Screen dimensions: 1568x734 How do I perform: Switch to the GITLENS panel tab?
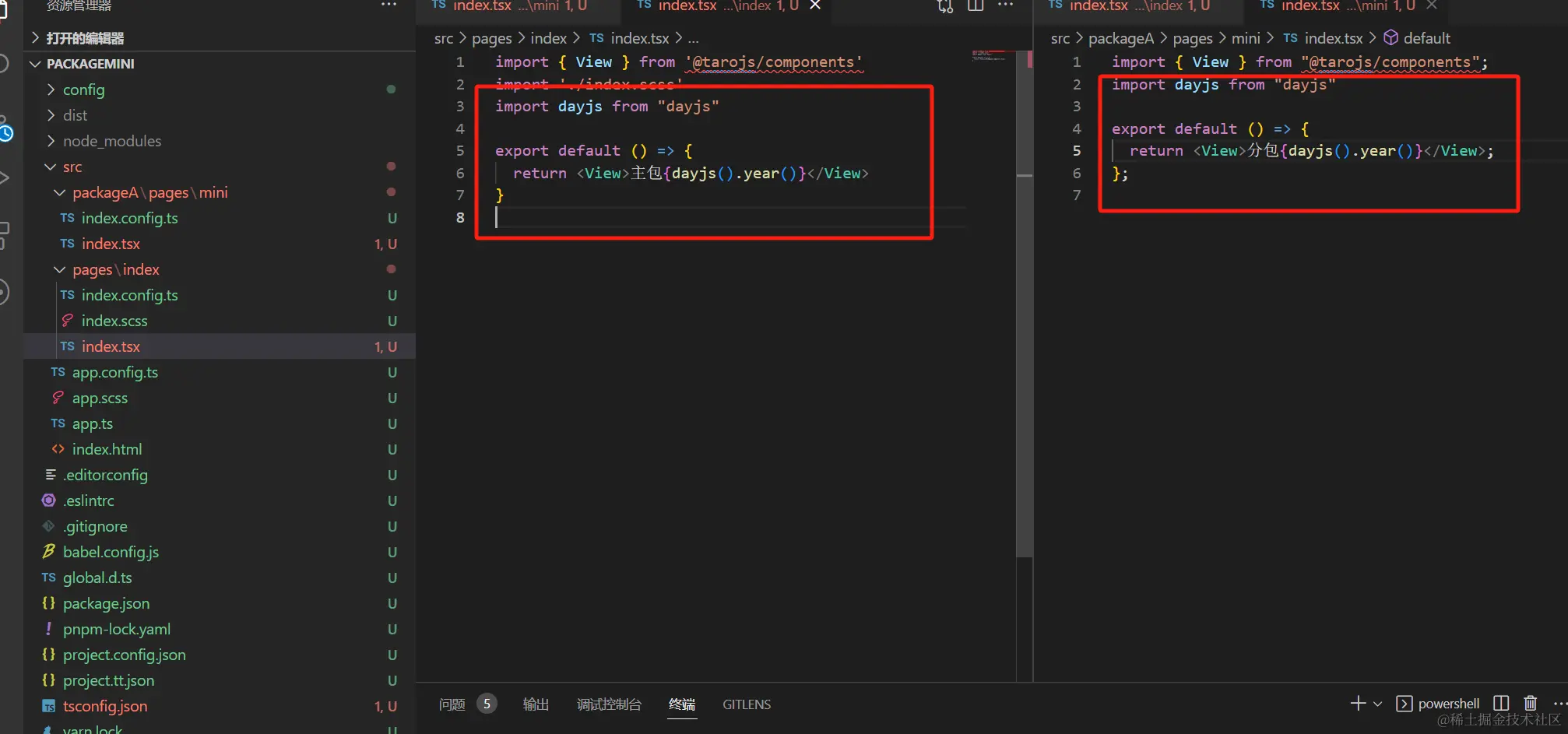pos(747,704)
